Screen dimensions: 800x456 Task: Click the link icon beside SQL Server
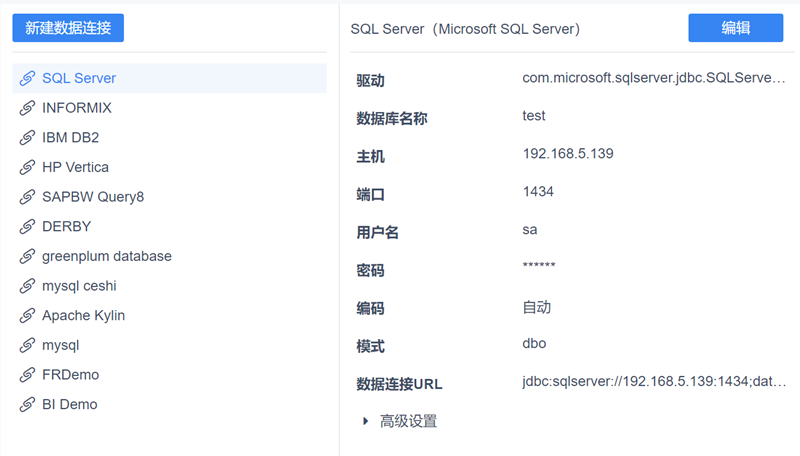(x=27, y=78)
